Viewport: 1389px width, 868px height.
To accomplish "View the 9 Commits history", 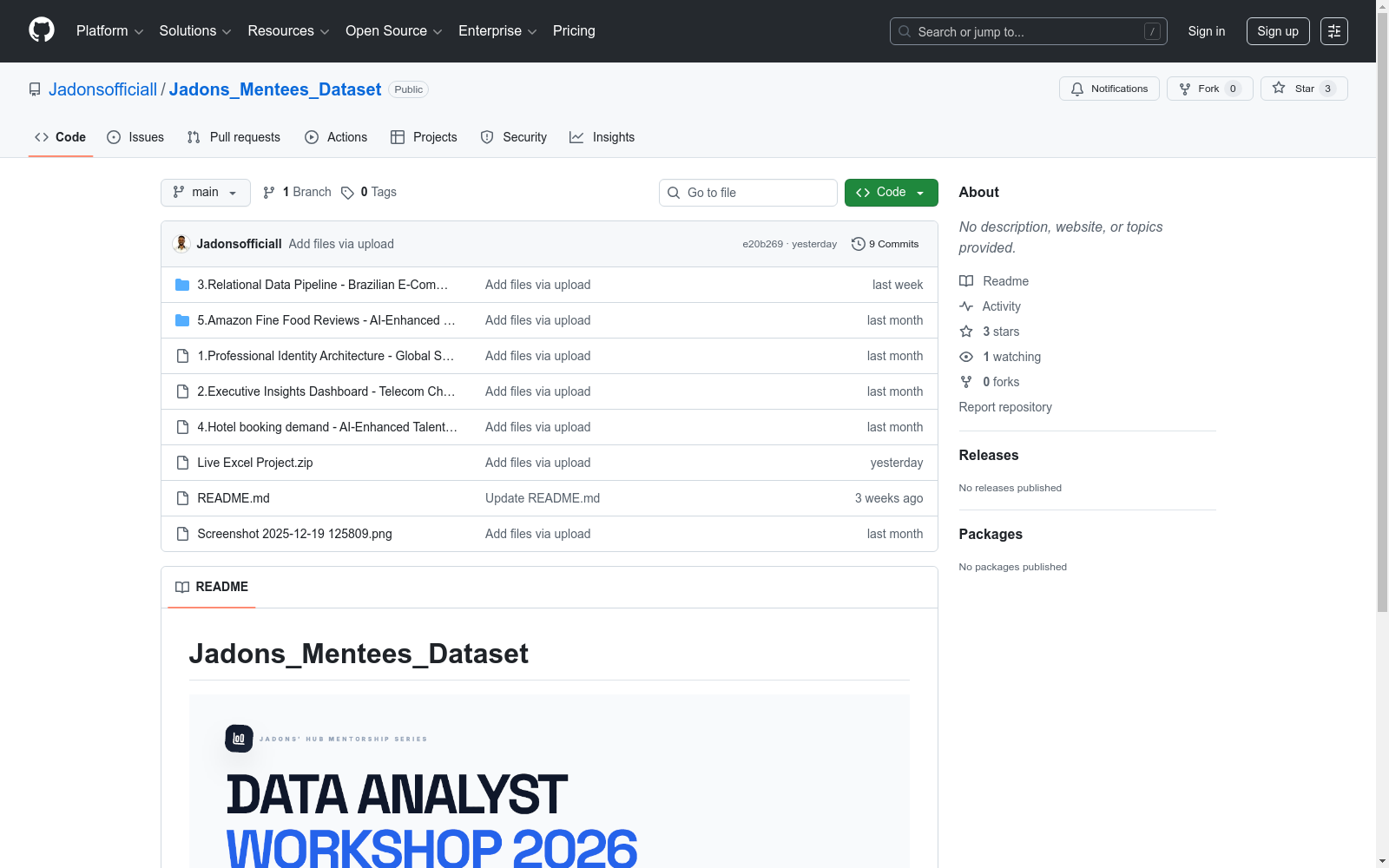I will (885, 244).
